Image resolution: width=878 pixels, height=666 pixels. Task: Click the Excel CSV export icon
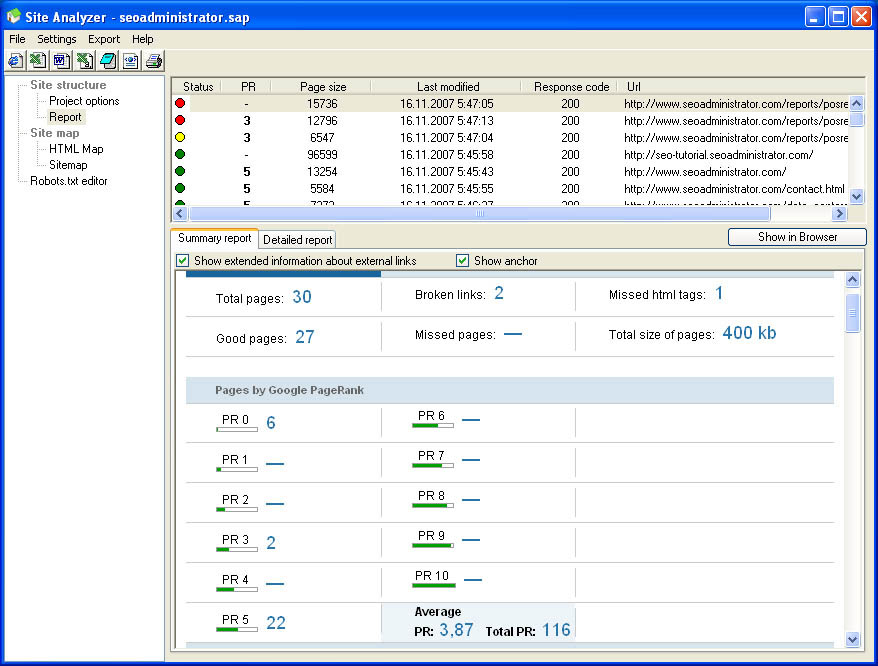tap(84, 61)
